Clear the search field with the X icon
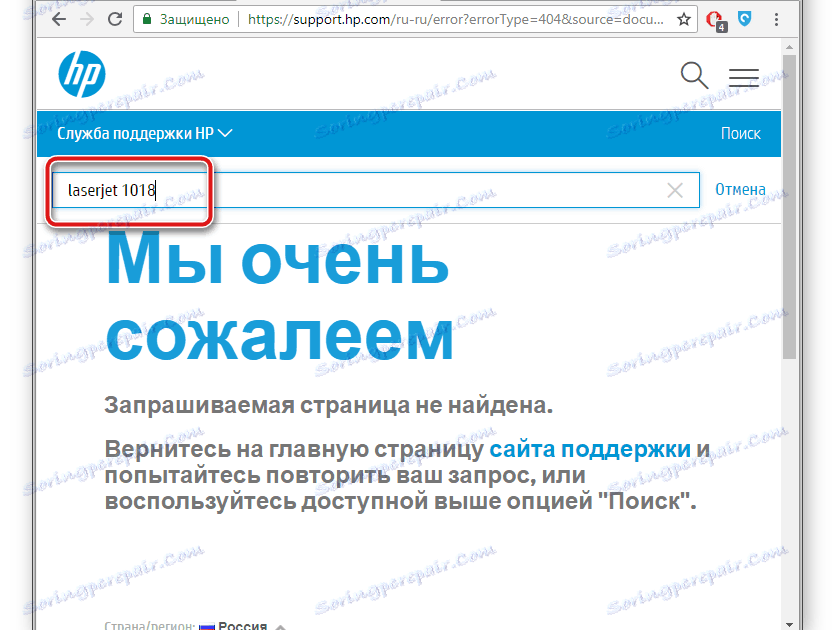835x630 pixels. point(675,190)
